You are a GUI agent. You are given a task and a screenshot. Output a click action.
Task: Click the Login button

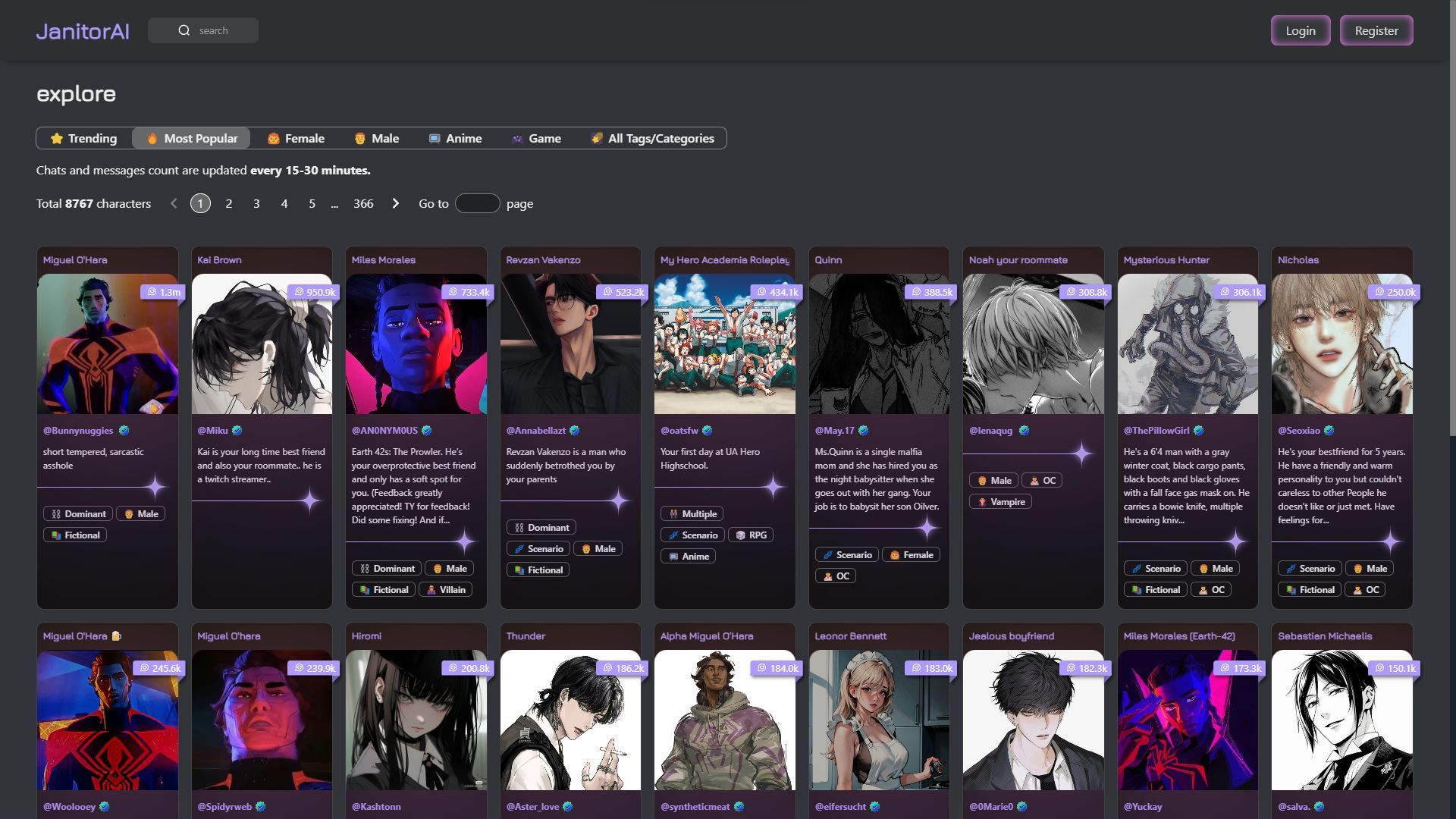[1300, 30]
